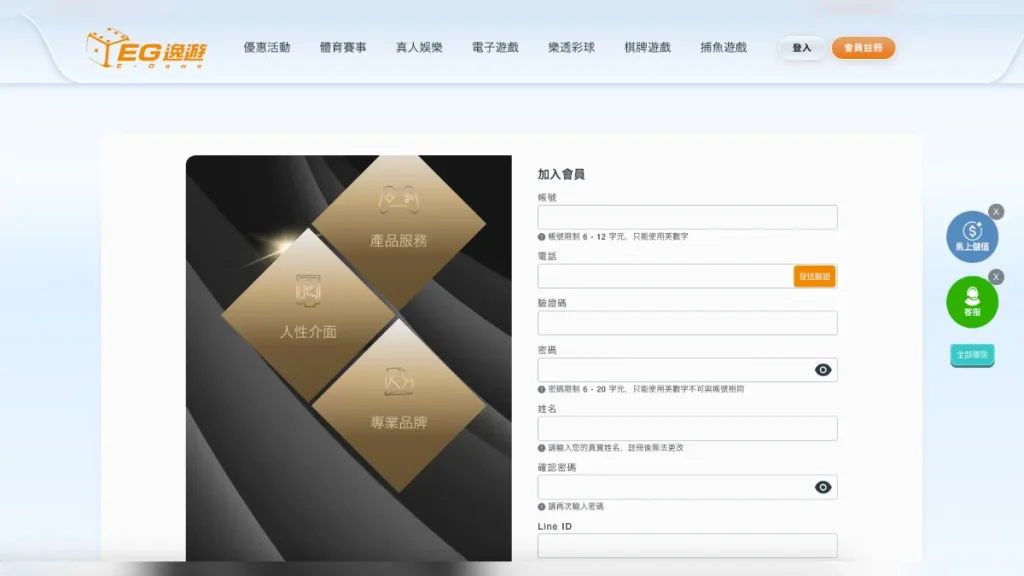Open the 馬上儲值 instant deposit icon

coord(971,236)
